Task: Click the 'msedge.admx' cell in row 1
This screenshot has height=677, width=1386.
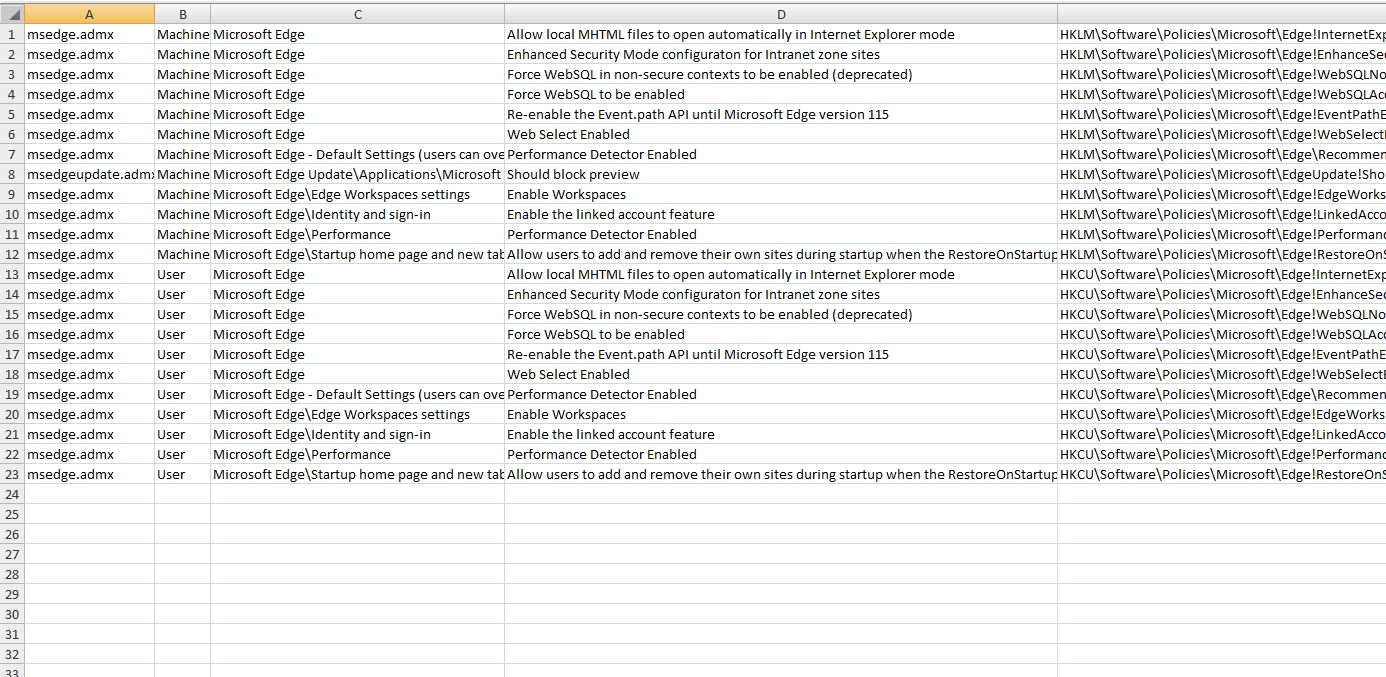Action: pos(90,34)
